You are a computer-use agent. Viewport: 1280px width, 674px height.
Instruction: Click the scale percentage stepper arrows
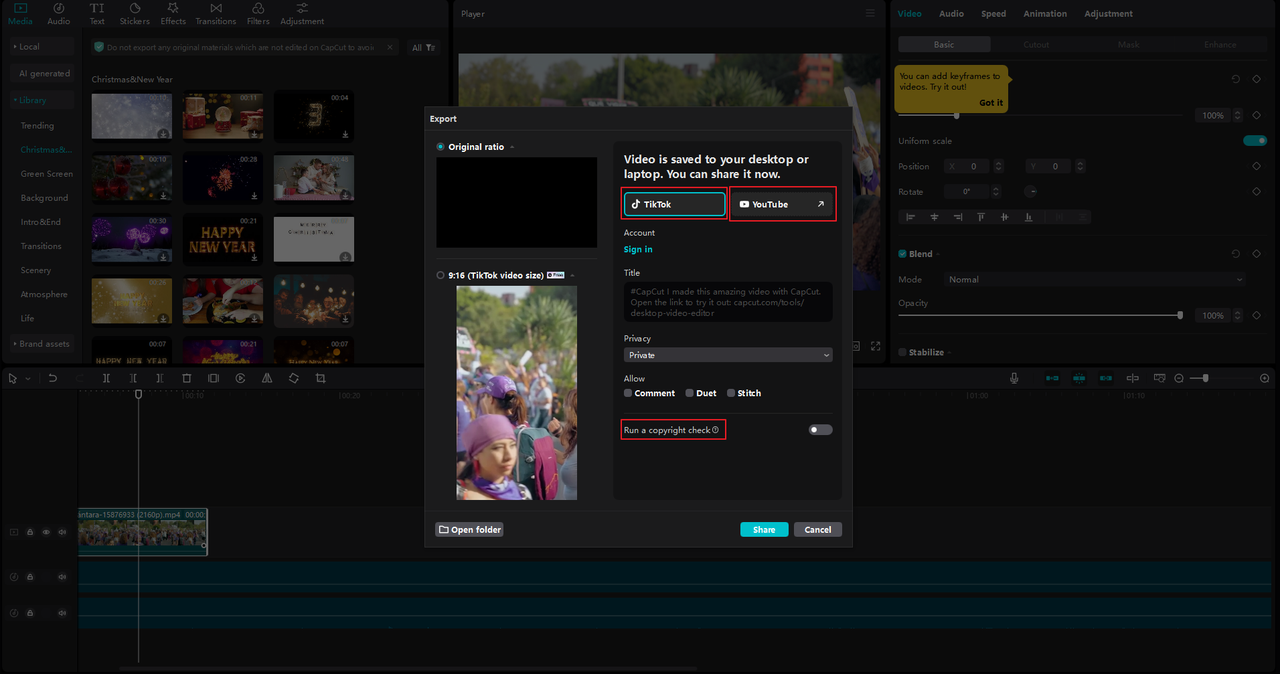tap(1238, 116)
